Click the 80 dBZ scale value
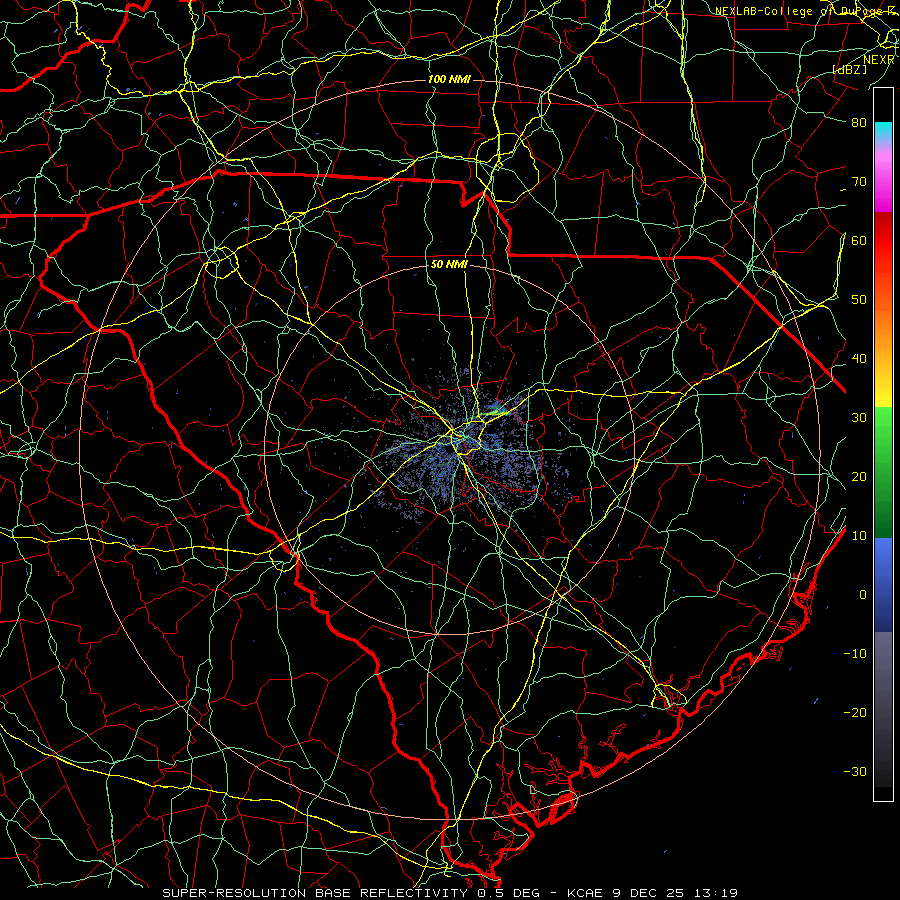 point(859,123)
